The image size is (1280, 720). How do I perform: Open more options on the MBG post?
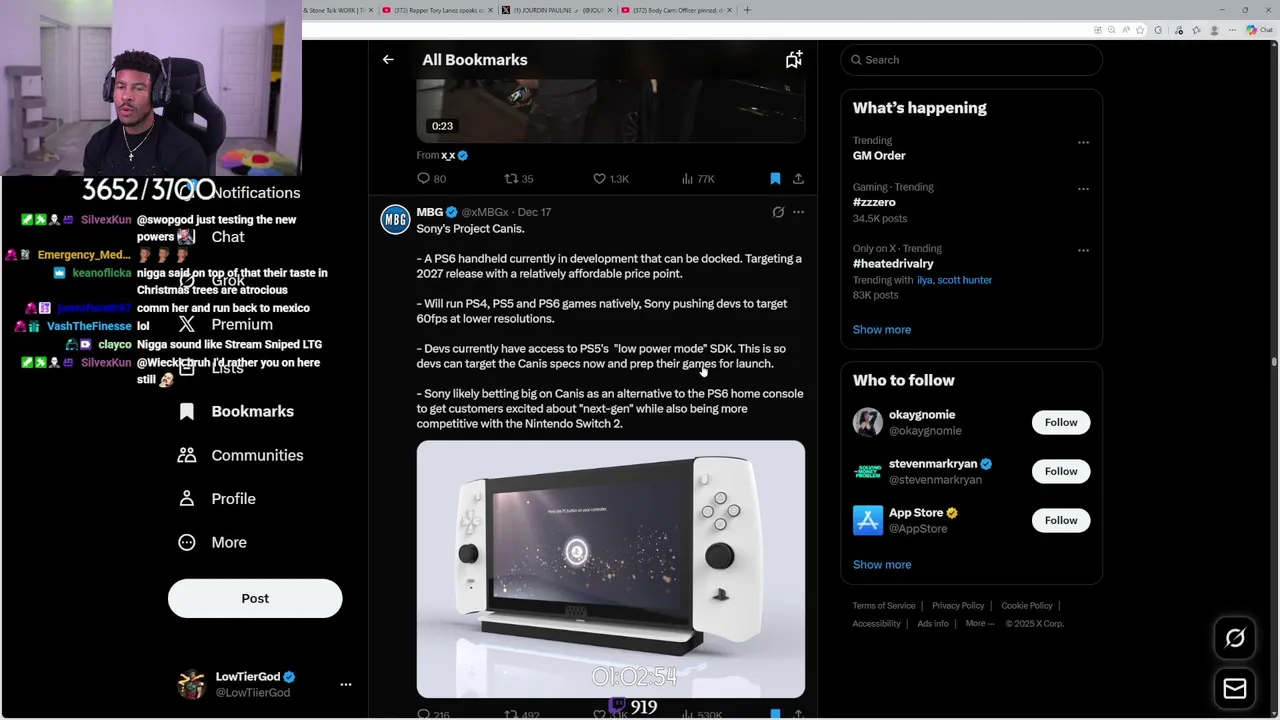[798, 212]
